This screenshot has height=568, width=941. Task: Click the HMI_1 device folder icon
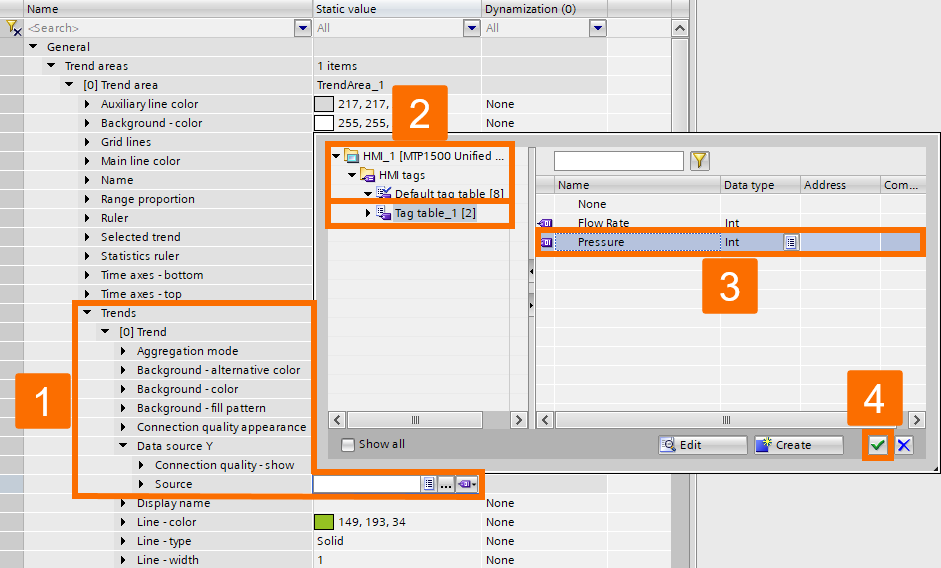coord(352,156)
